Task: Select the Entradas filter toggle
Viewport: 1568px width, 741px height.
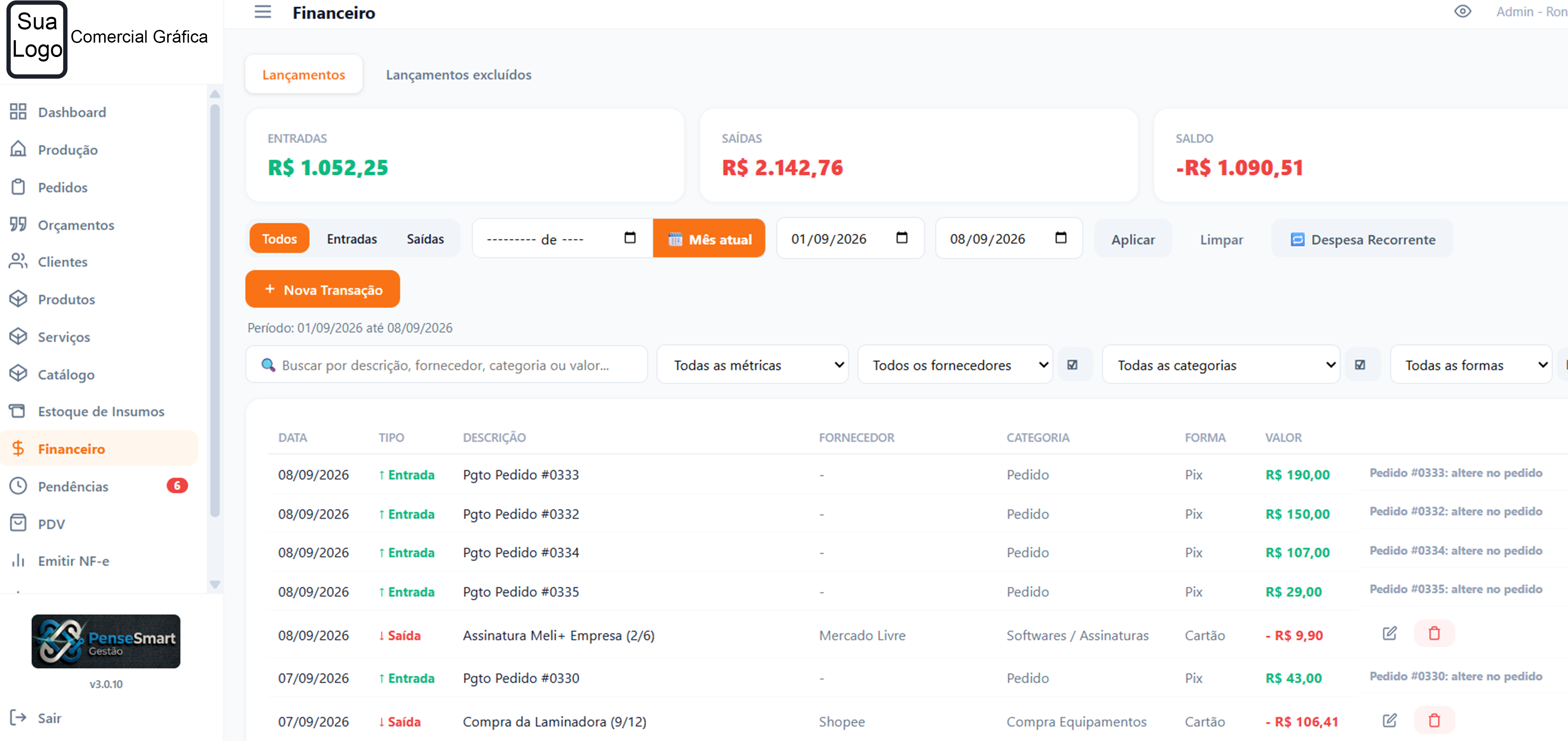Action: (352, 239)
